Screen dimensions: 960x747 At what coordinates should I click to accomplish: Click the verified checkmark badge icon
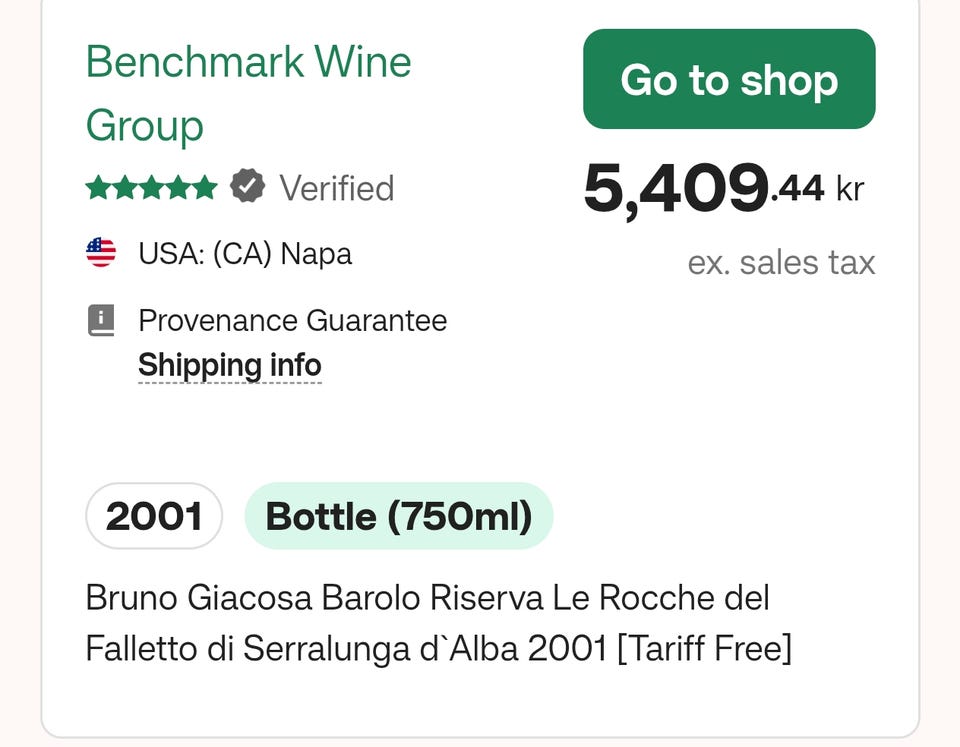click(x=248, y=187)
